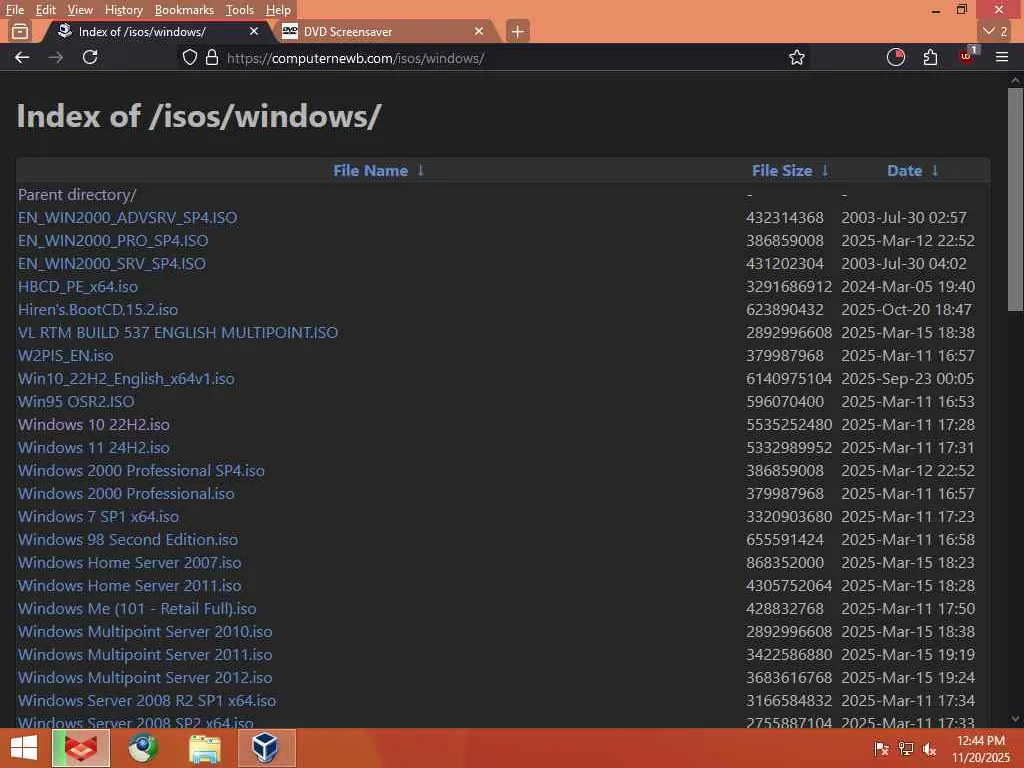Open Windows 2000 Professional SP4.iso

(x=141, y=470)
